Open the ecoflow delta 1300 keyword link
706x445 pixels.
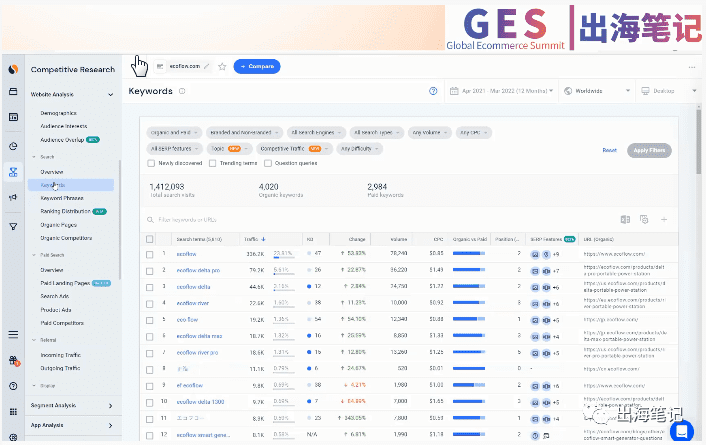tap(200, 402)
